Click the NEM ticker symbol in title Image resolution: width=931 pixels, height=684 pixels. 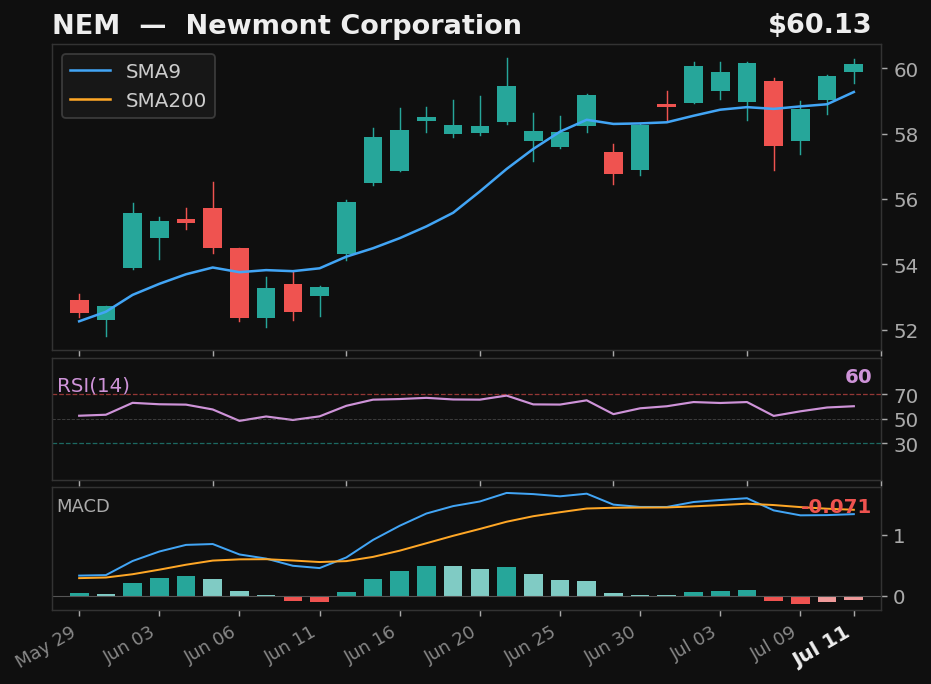[86, 25]
